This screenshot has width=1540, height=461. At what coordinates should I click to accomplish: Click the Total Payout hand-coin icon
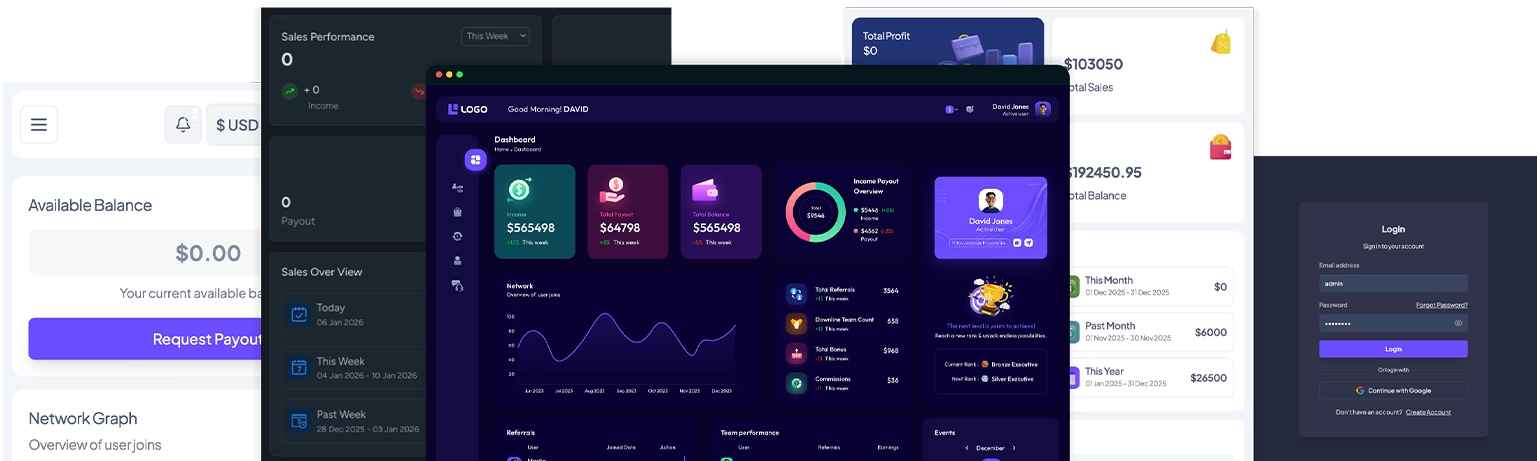[x=612, y=190]
